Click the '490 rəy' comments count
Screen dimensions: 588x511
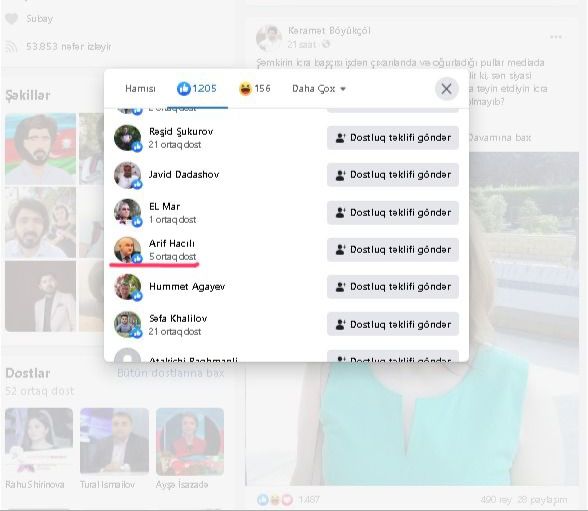496,499
